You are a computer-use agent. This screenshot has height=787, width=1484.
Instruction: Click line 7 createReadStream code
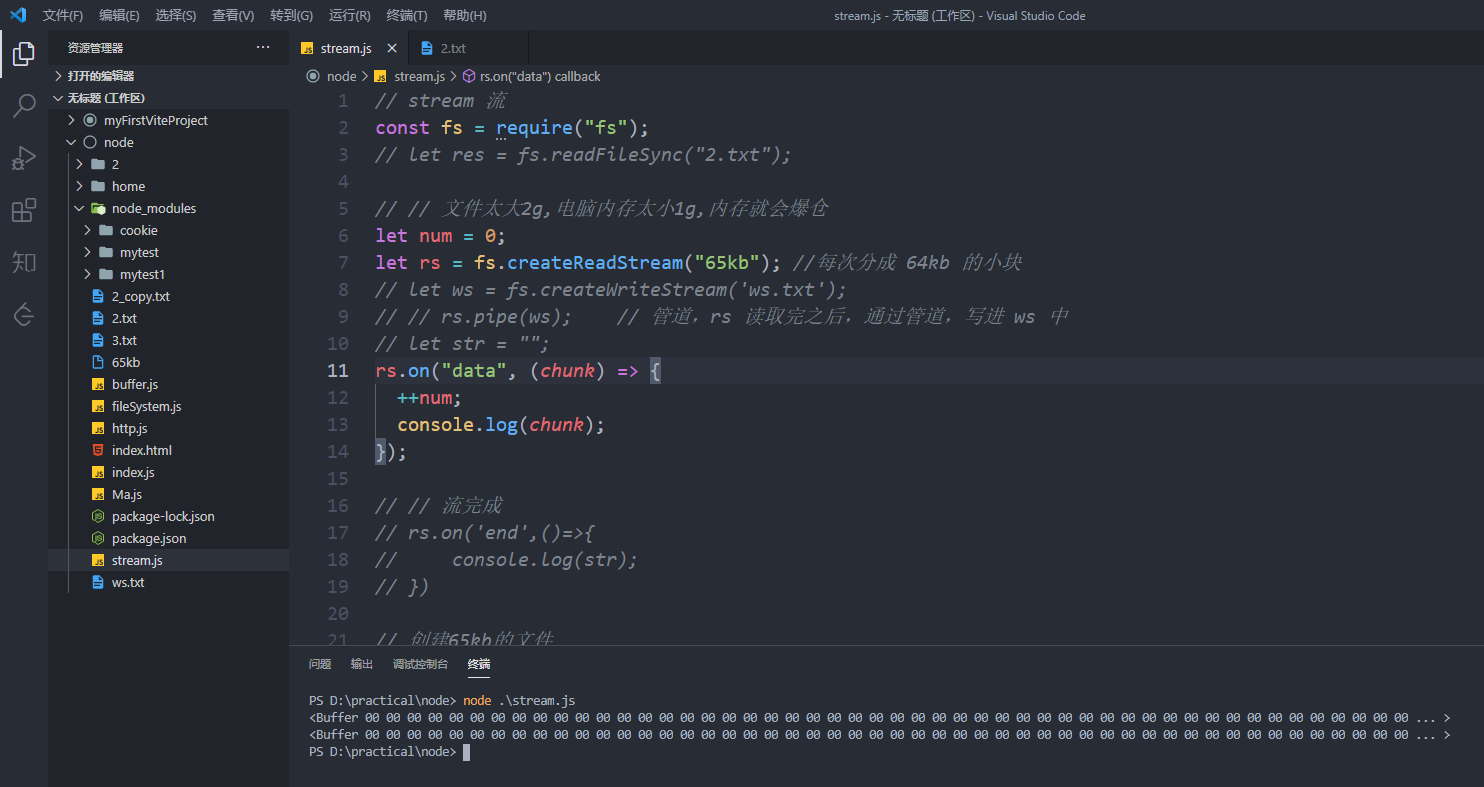[579, 262]
